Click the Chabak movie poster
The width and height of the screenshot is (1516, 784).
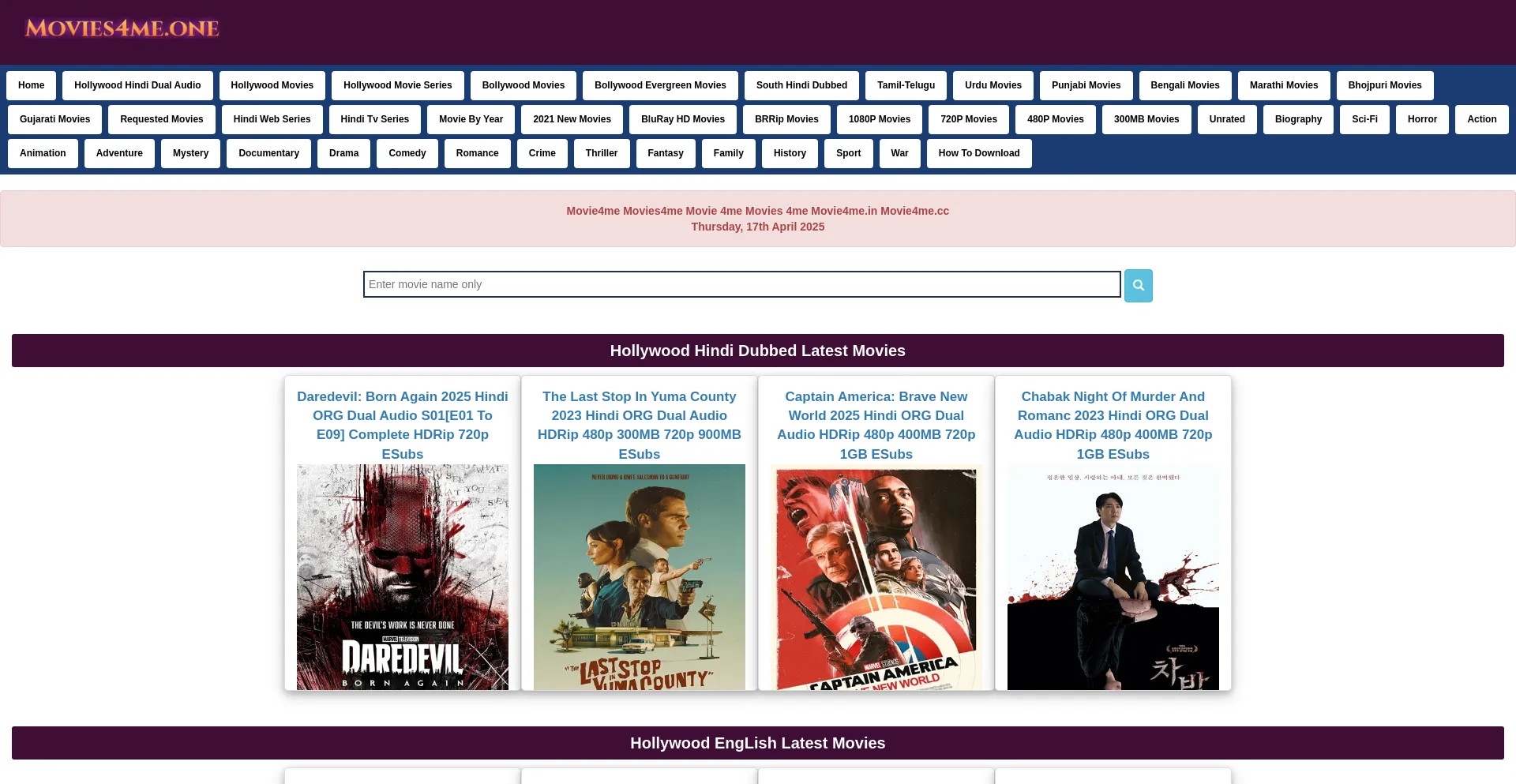pyautogui.click(x=1113, y=577)
